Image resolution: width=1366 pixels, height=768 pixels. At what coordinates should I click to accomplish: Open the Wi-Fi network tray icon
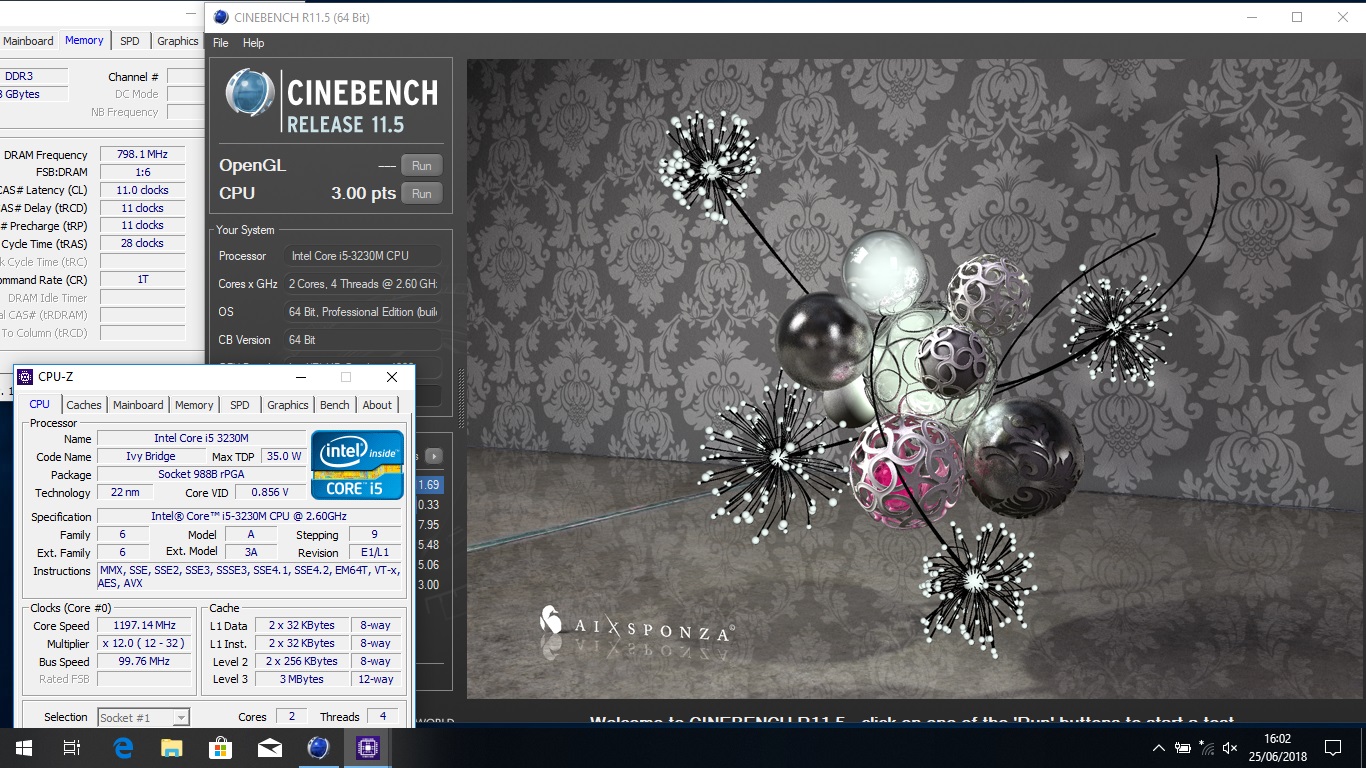tap(1207, 747)
